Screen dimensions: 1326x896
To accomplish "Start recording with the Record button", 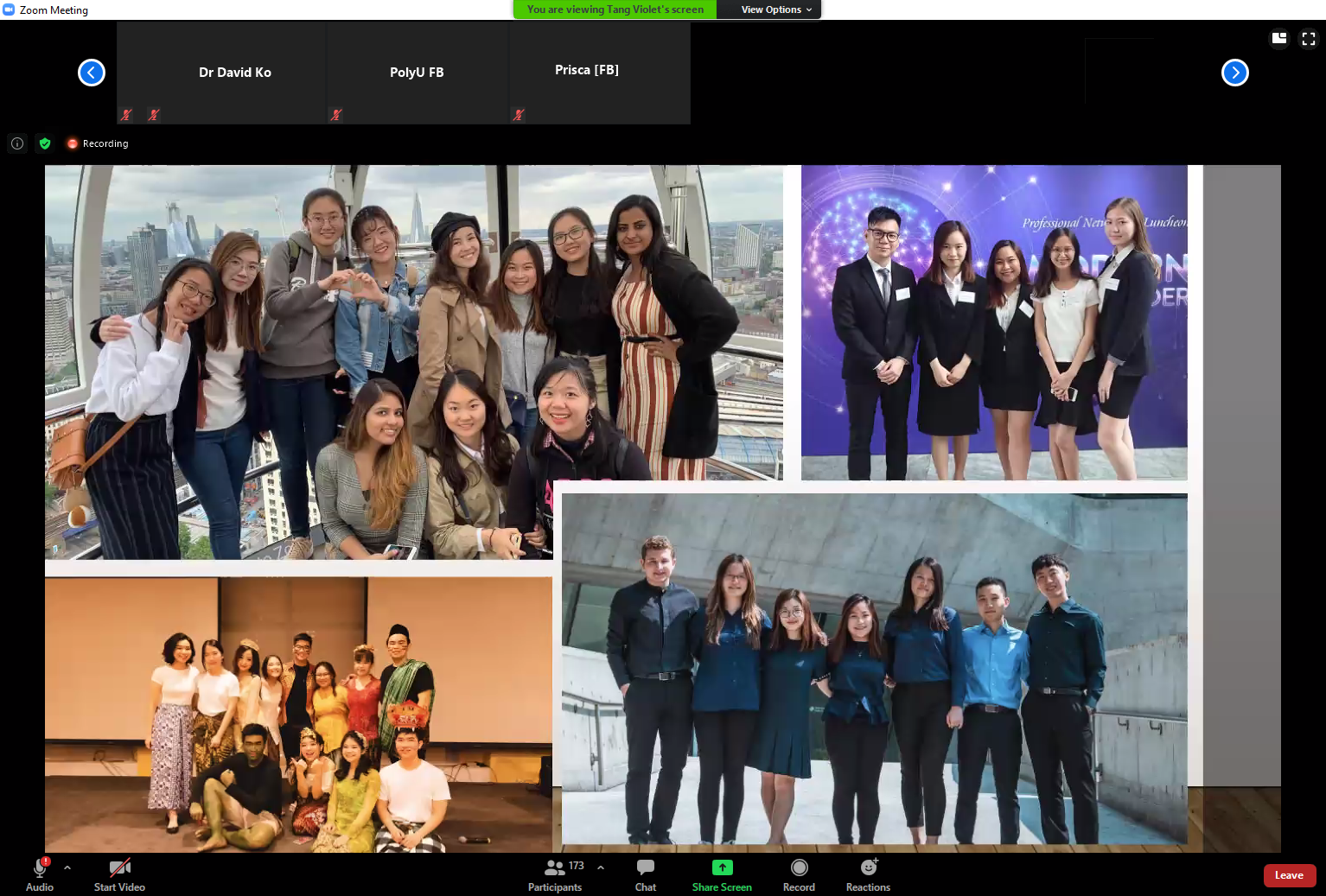I will (799, 874).
